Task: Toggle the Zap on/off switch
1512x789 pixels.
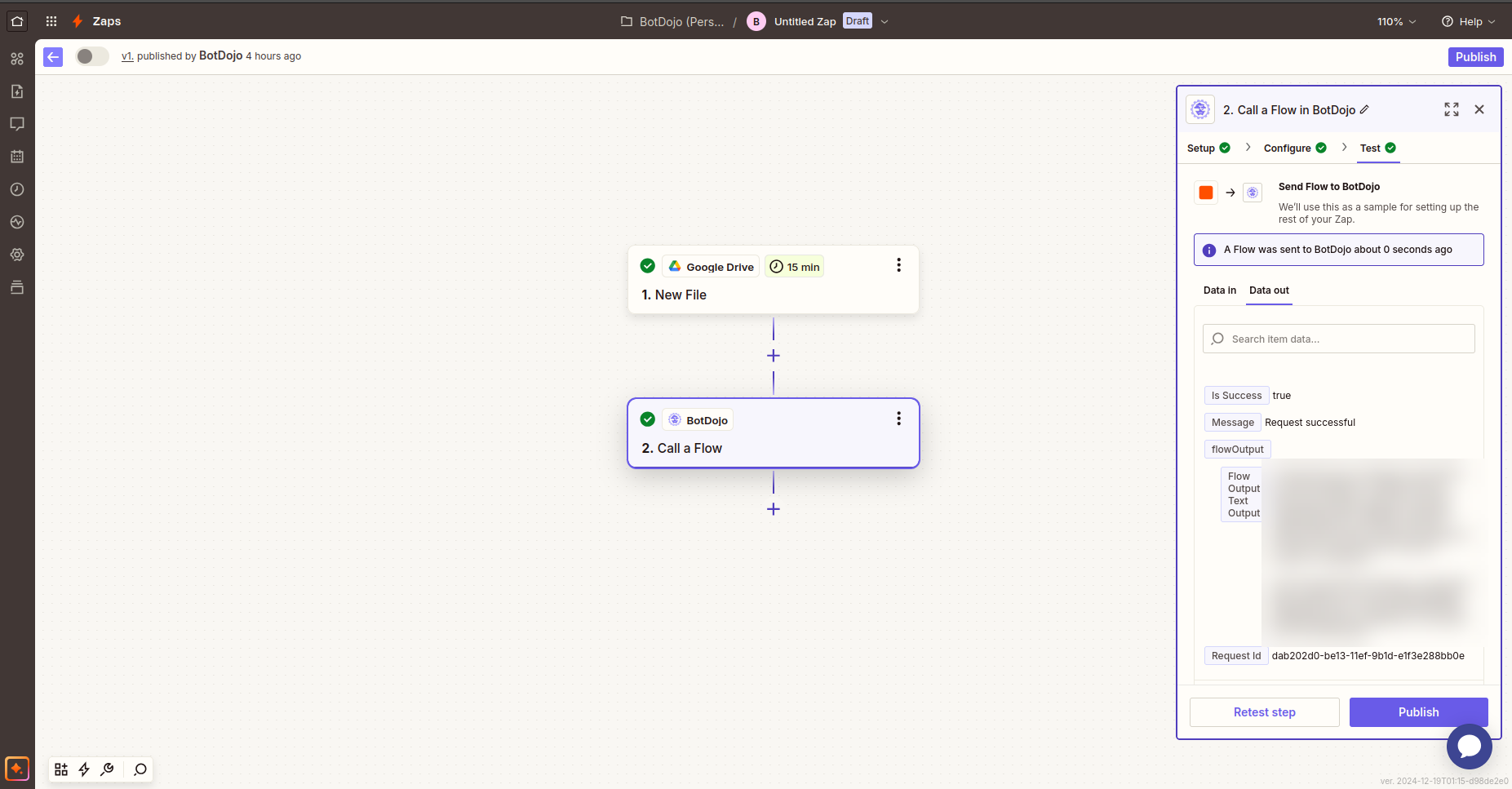Action: (x=92, y=56)
